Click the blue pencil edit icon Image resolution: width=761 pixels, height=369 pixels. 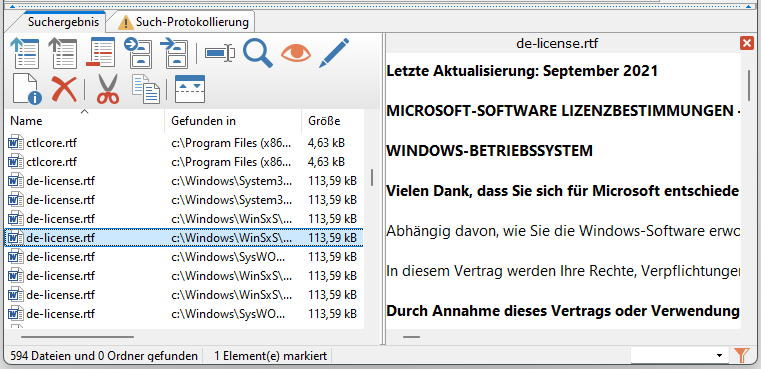(334, 52)
